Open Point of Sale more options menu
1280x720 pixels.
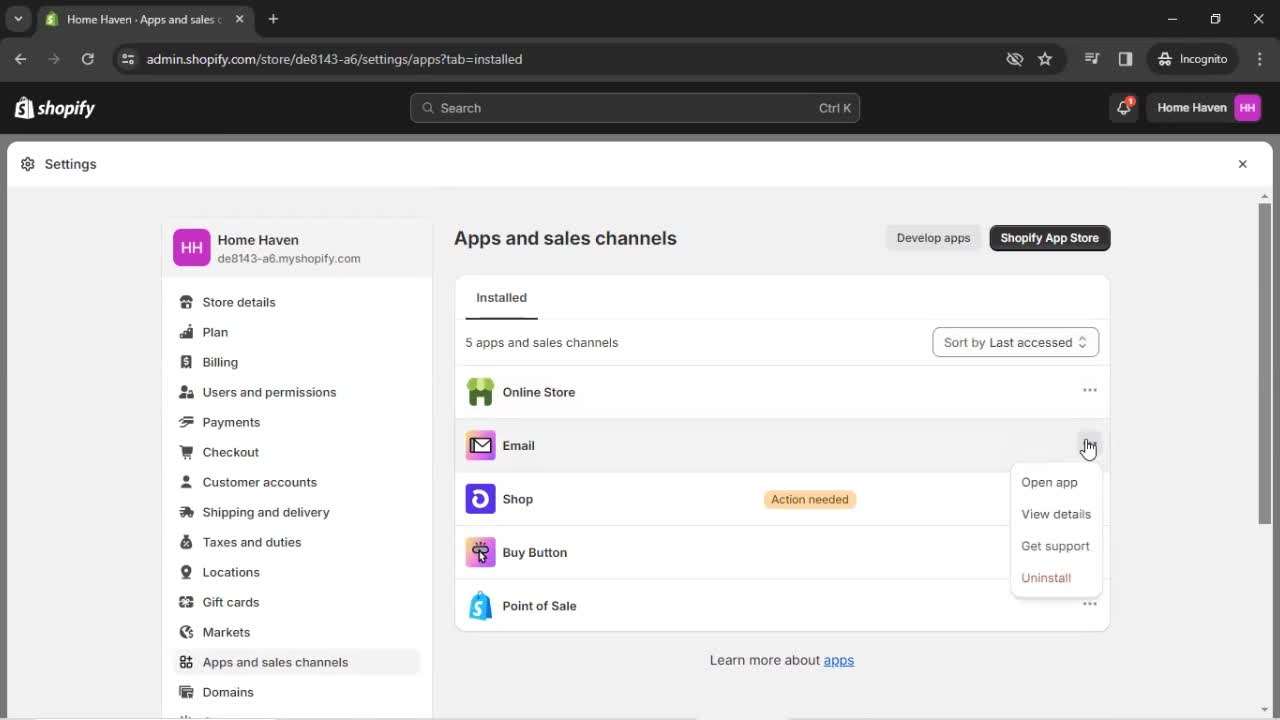[1089, 604]
